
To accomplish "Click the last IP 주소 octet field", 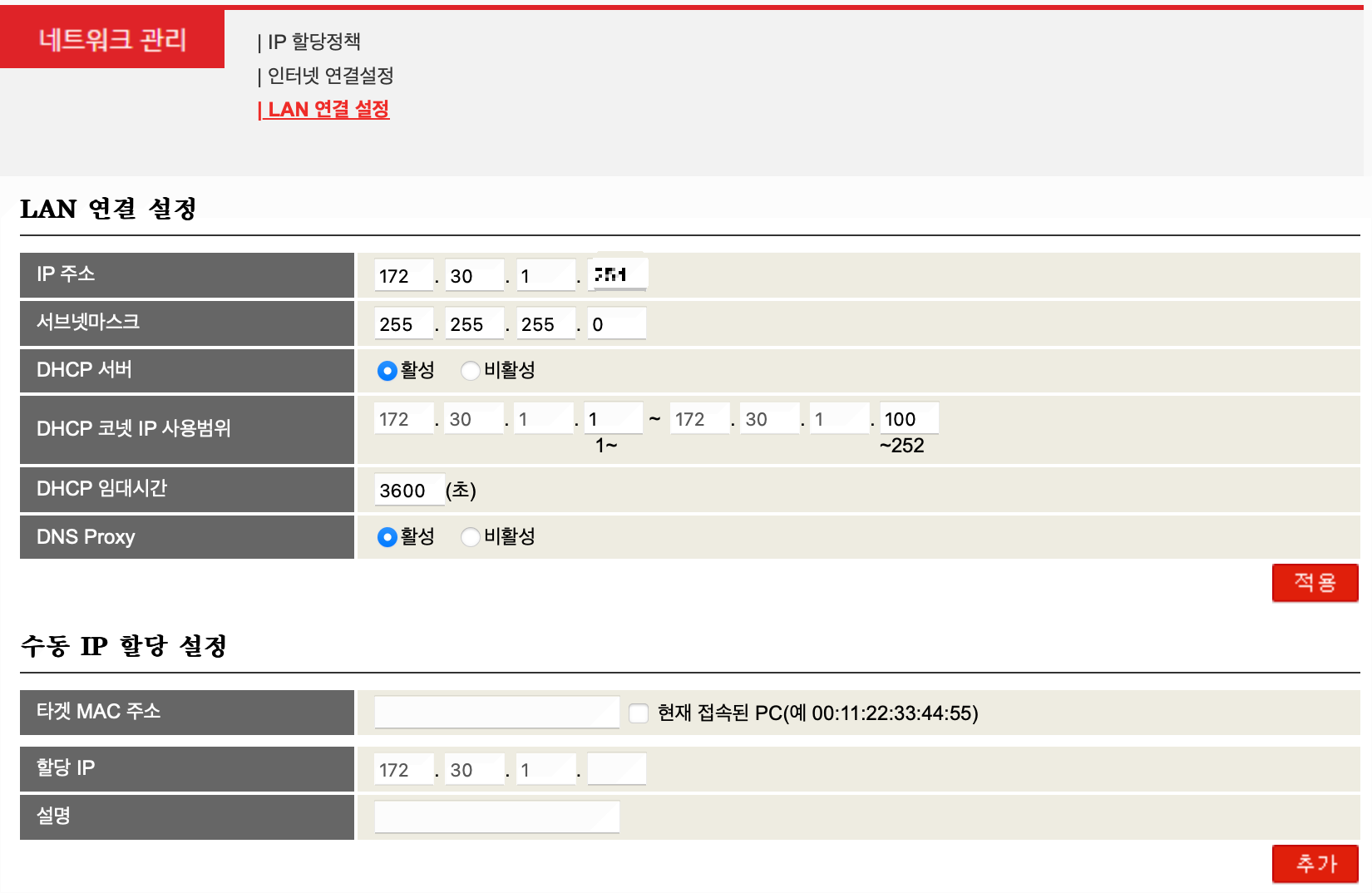I will (x=618, y=274).
